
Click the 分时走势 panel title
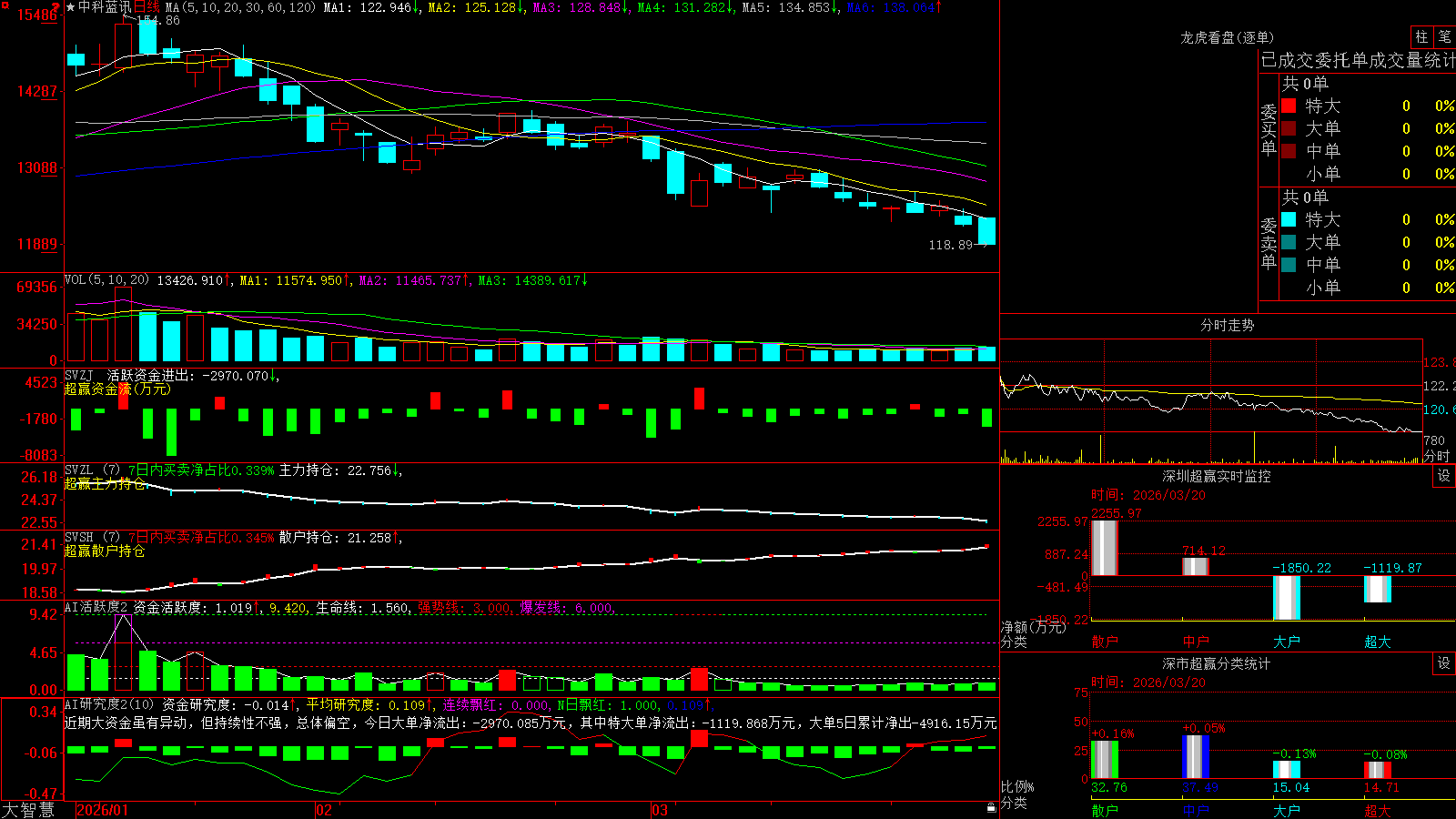coord(1227,325)
